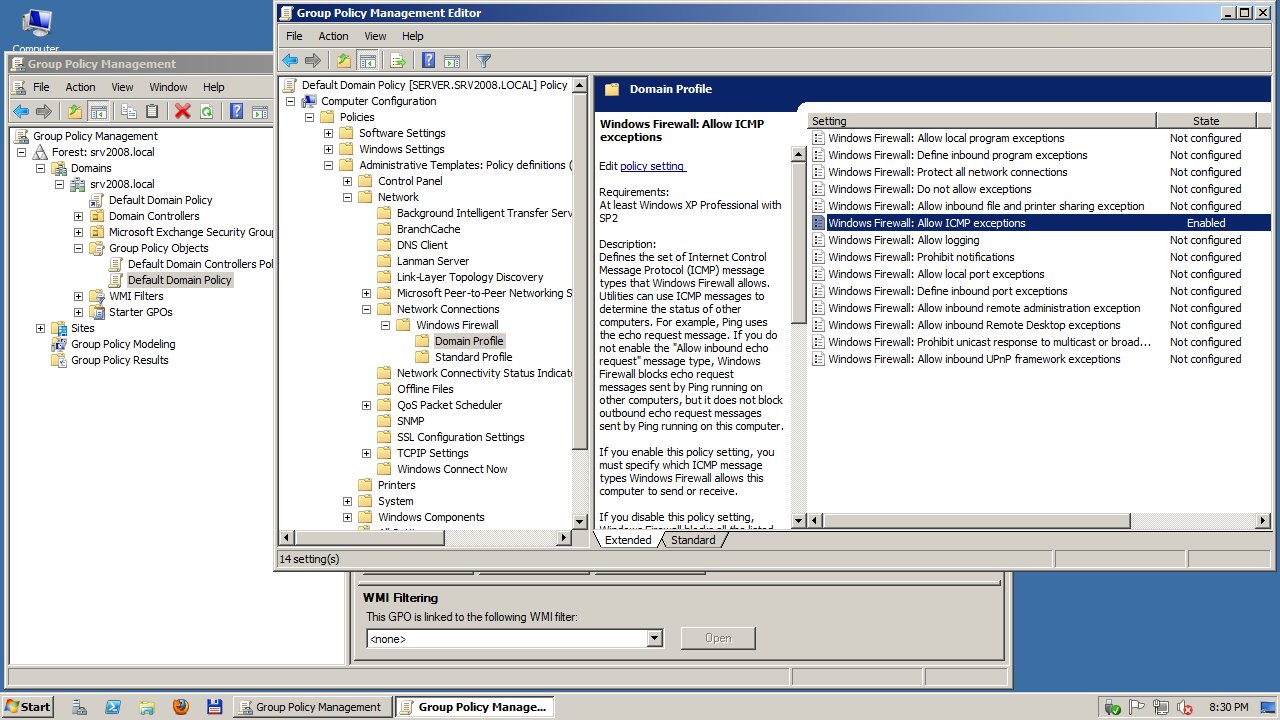Expand the Control Panel node
Viewport: 1280px width, 720px height.
(348, 181)
